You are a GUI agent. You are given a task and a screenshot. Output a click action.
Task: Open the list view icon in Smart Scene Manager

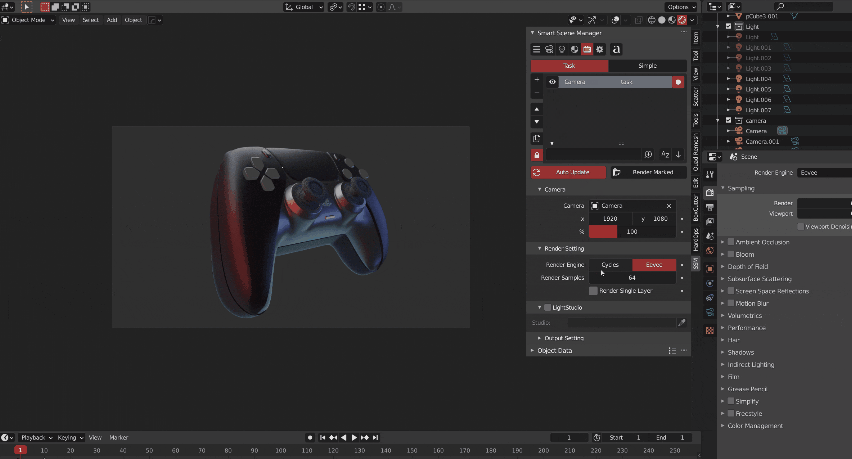(x=536, y=49)
